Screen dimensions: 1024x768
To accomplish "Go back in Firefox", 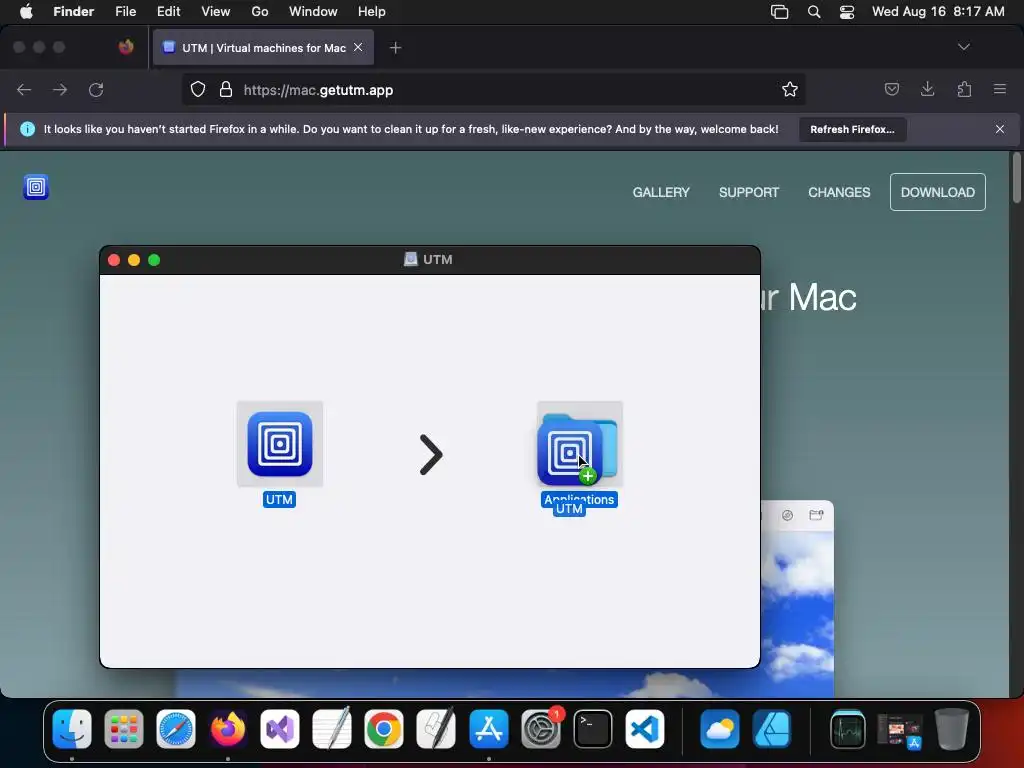I will [x=24, y=89].
